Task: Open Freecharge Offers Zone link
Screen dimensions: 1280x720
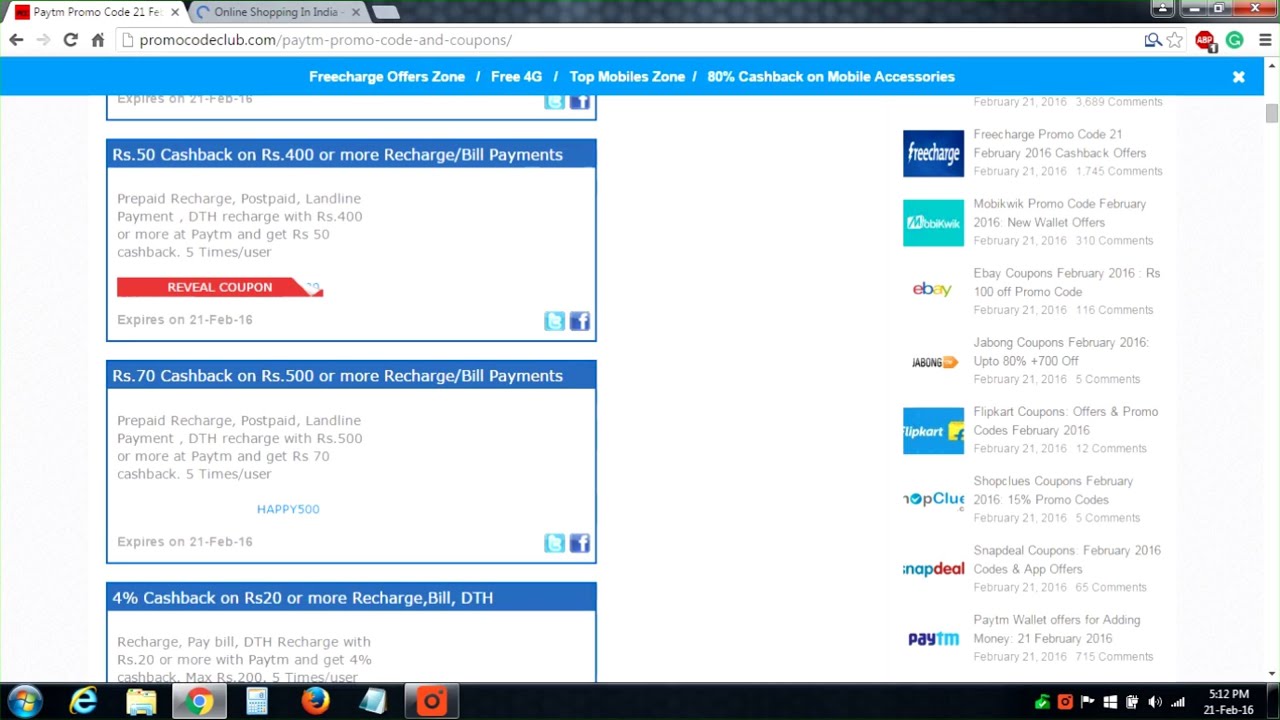Action: pos(387,77)
